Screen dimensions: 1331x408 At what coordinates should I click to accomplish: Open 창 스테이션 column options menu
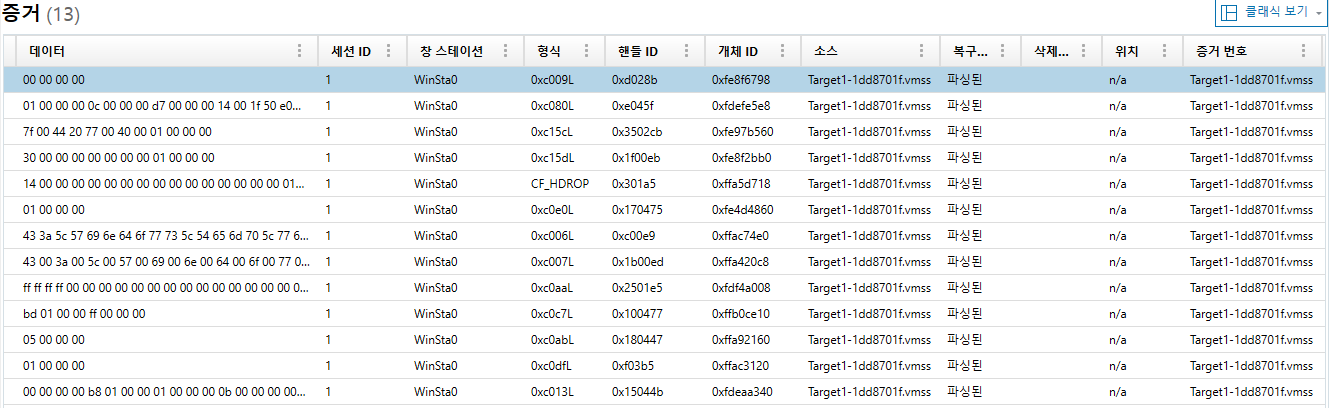tap(505, 51)
